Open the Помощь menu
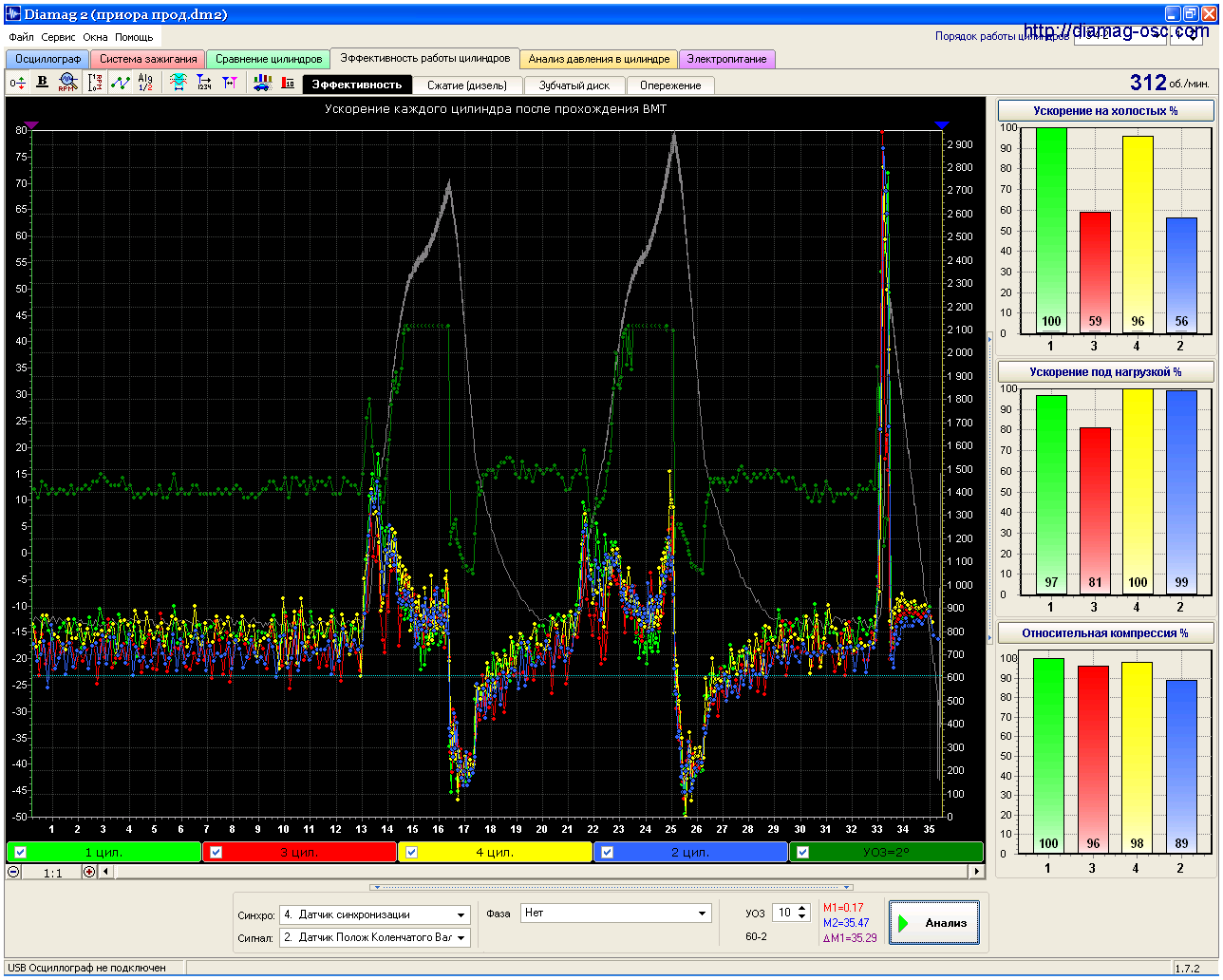The image size is (1223, 980). (x=134, y=37)
